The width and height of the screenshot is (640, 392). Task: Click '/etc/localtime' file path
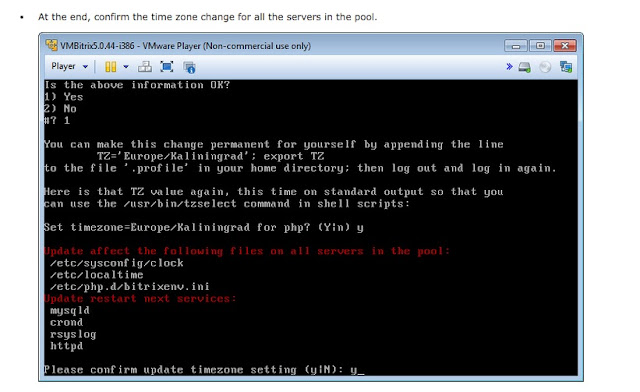[97, 274]
